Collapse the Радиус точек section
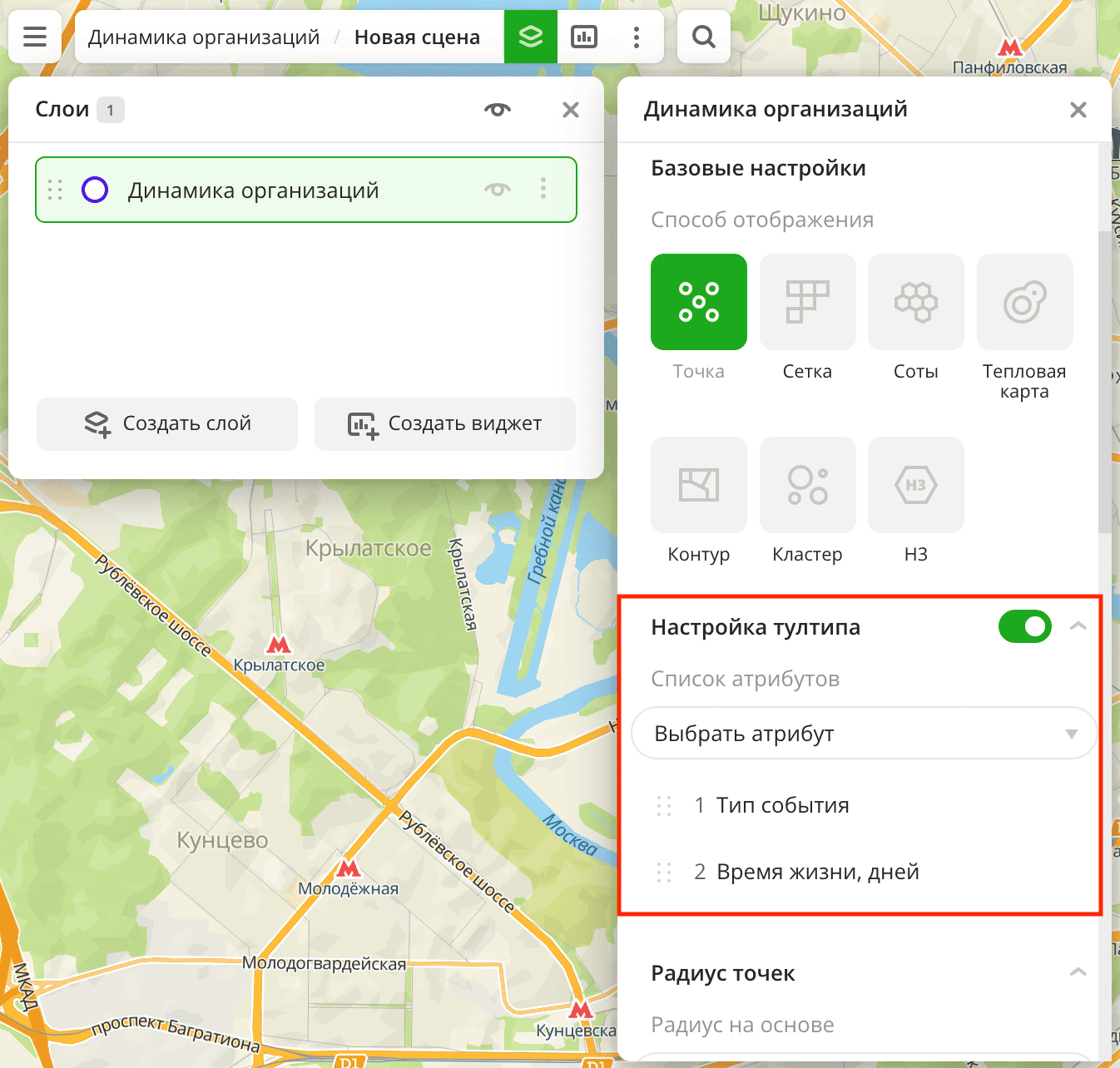 (x=1078, y=972)
